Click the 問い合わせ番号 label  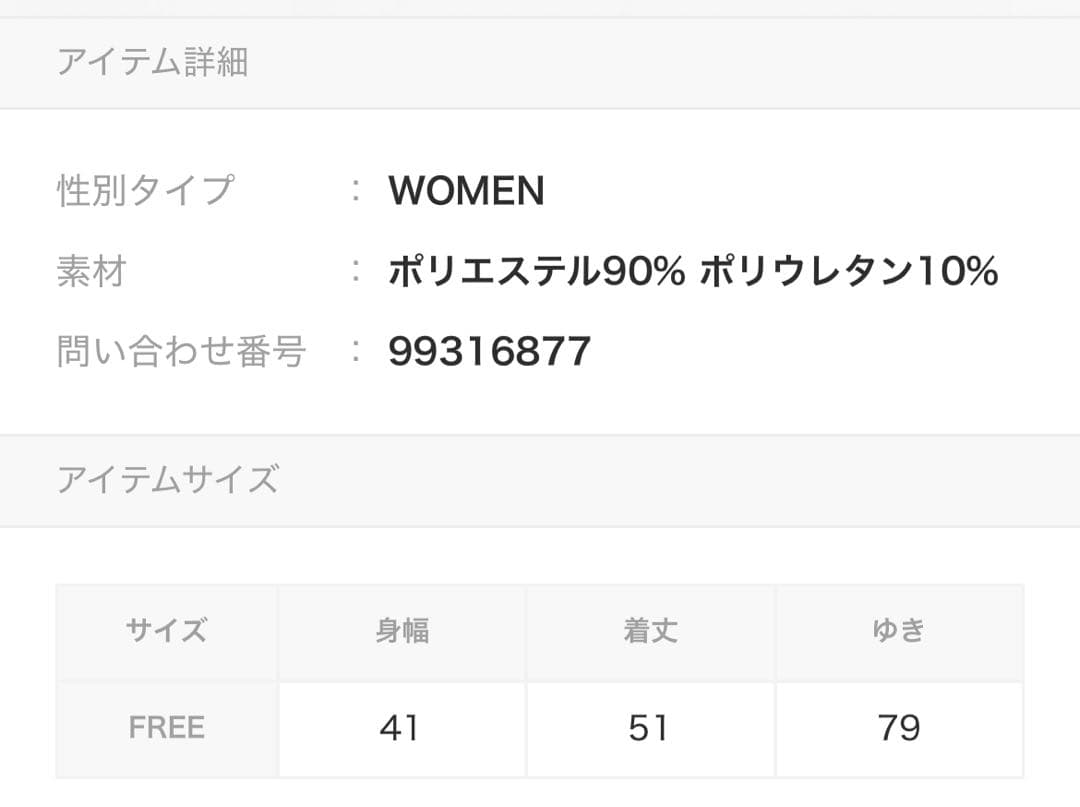(181, 351)
